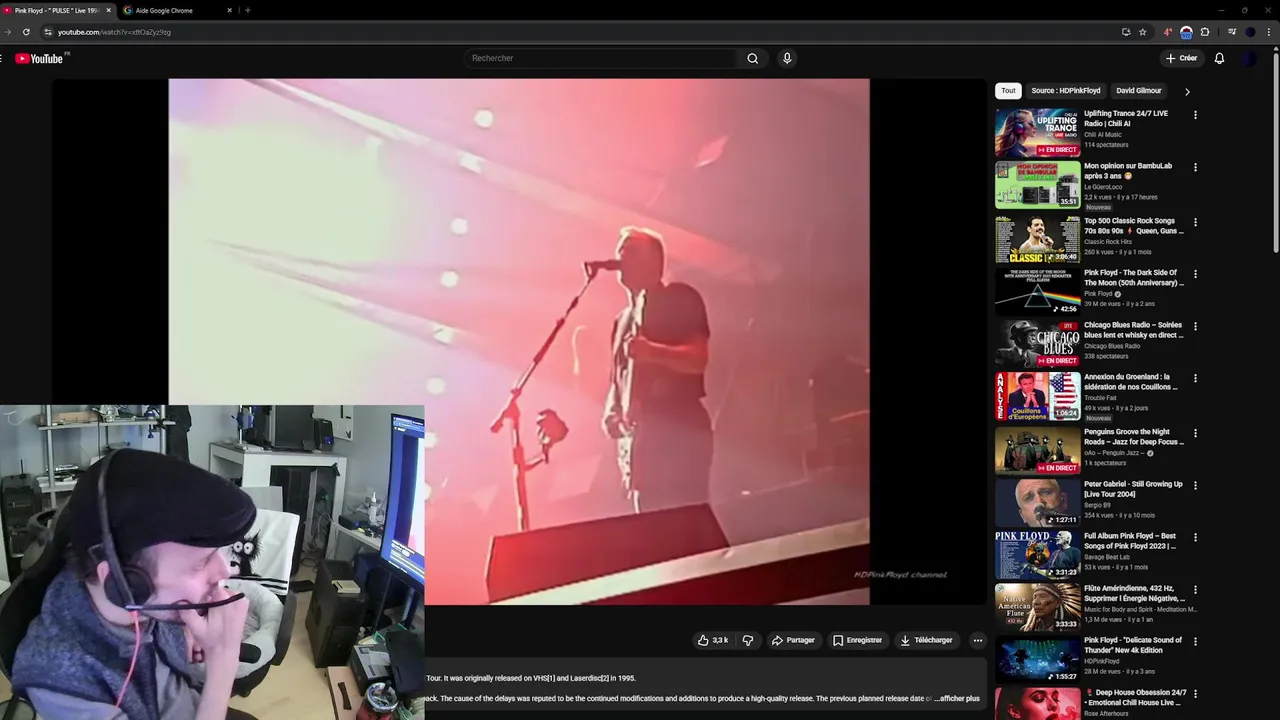Image resolution: width=1280 pixels, height=720 pixels.
Task: Close the Pink Floyd PULSE tab
Action: point(108,10)
